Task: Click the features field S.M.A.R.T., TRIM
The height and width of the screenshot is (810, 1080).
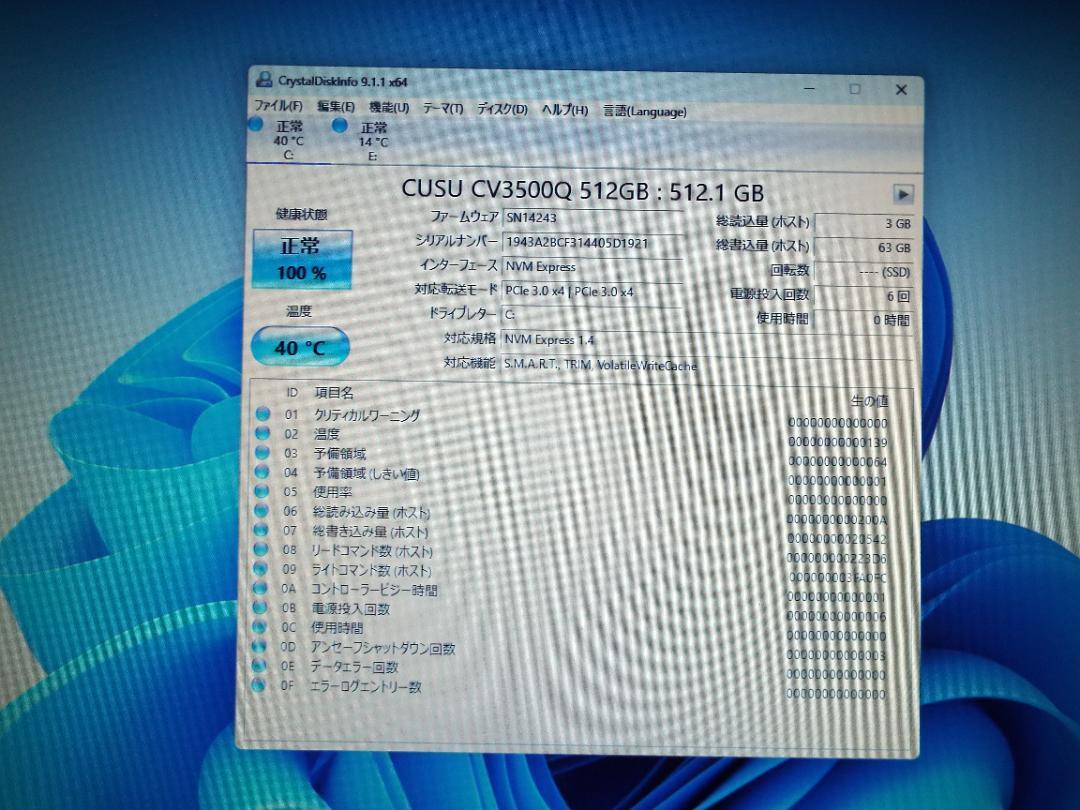Action: click(707, 364)
